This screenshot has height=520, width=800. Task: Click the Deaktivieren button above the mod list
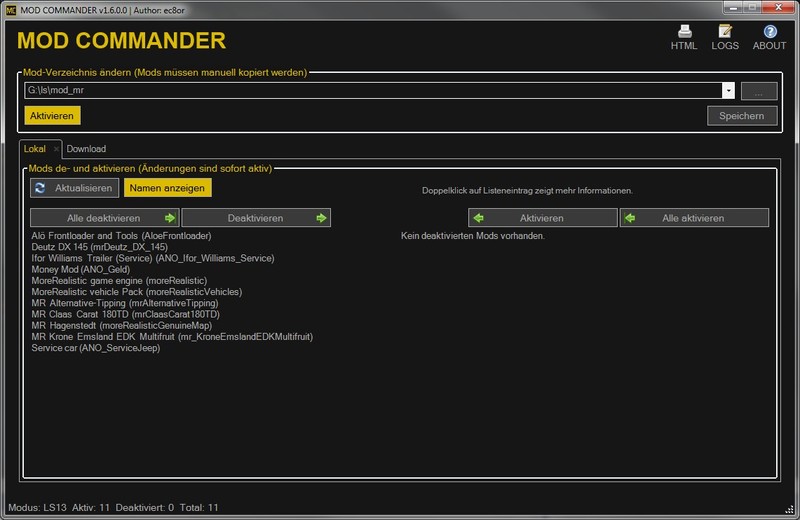pos(256,218)
